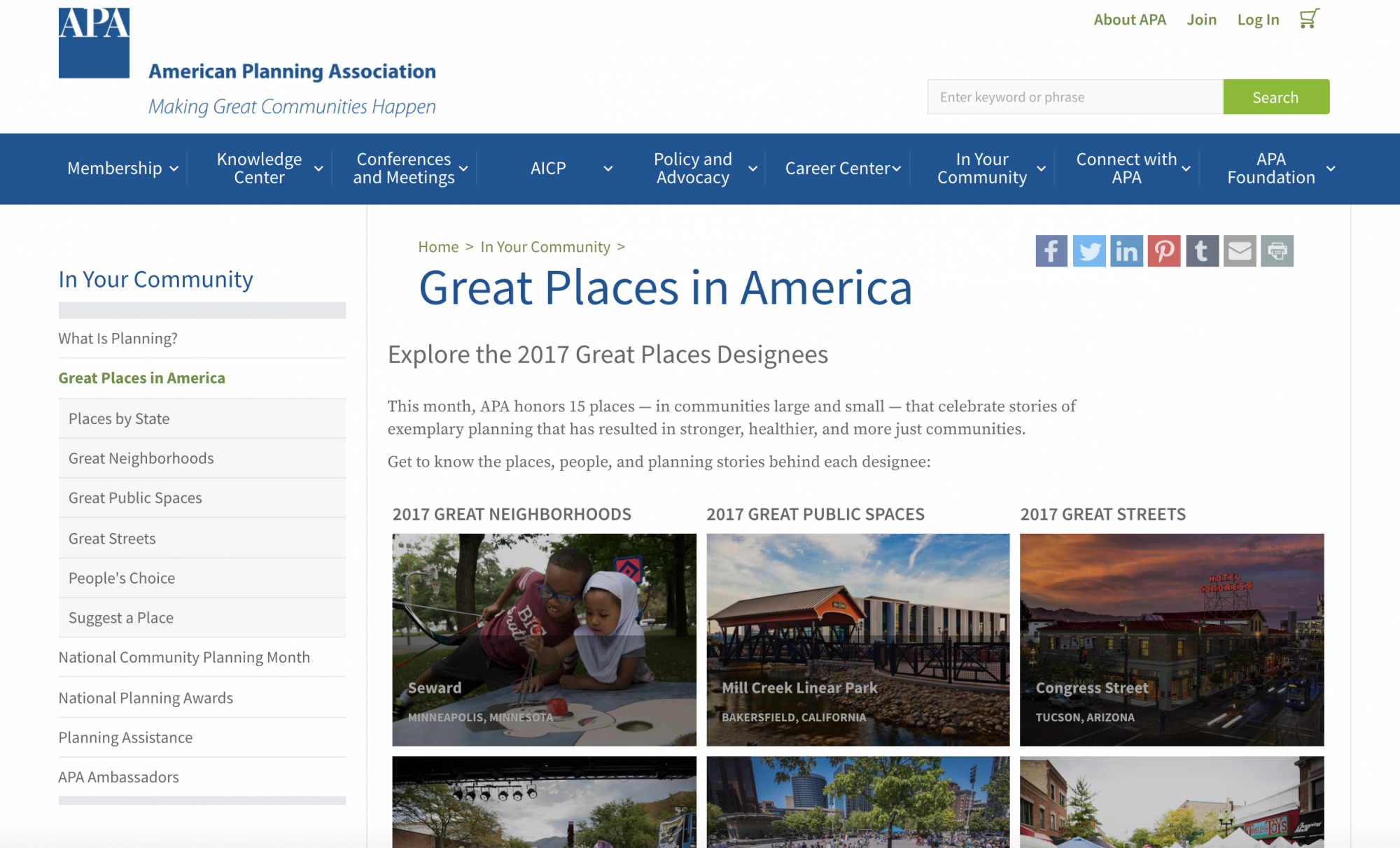Expand Knowledge Center dropdown arrow
Viewport: 1400px width, 848px height.
[318, 169]
